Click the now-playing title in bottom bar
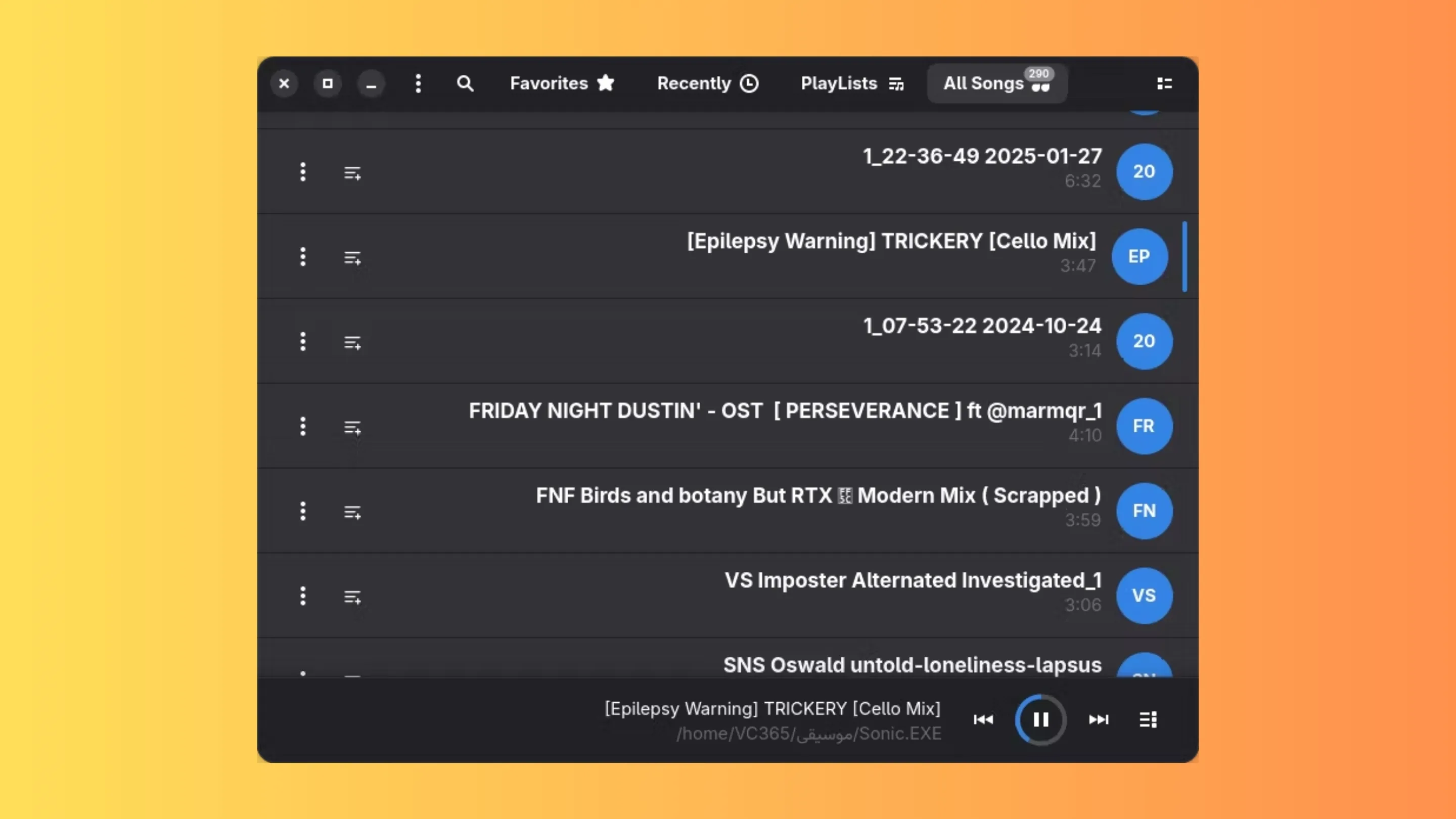 pyautogui.click(x=772, y=709)
